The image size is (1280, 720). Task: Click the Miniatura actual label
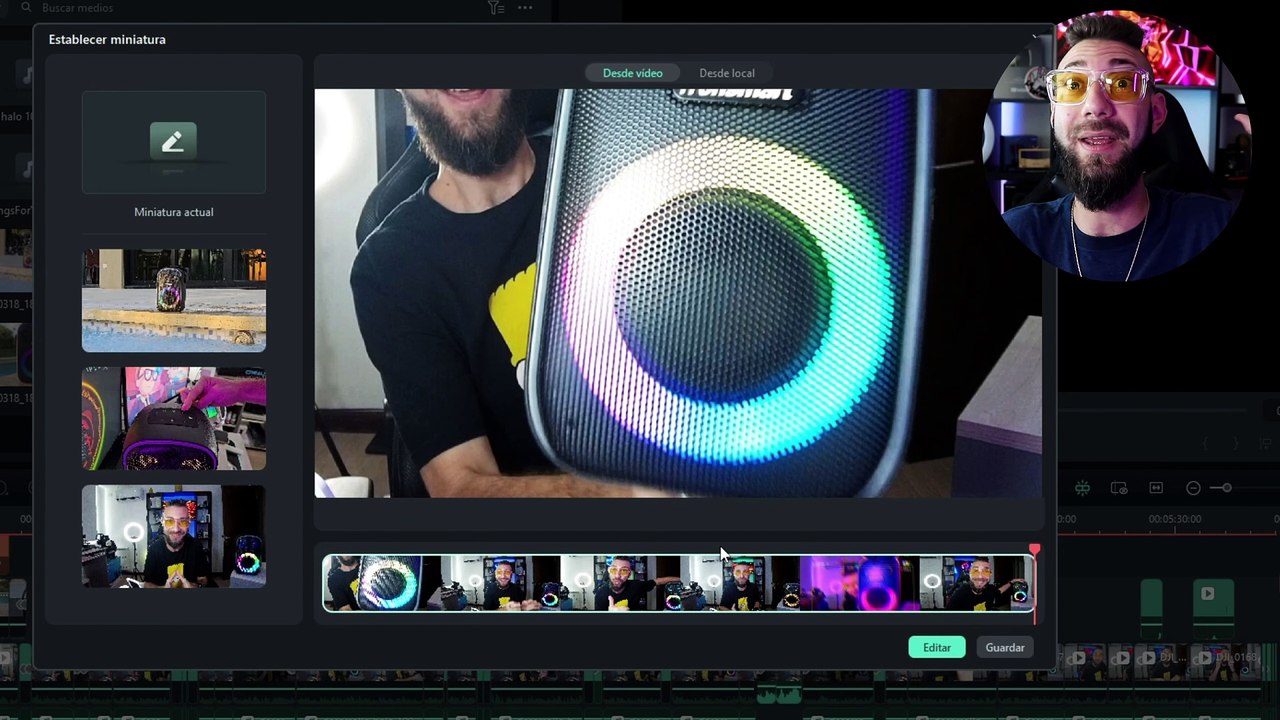point(174,212)
